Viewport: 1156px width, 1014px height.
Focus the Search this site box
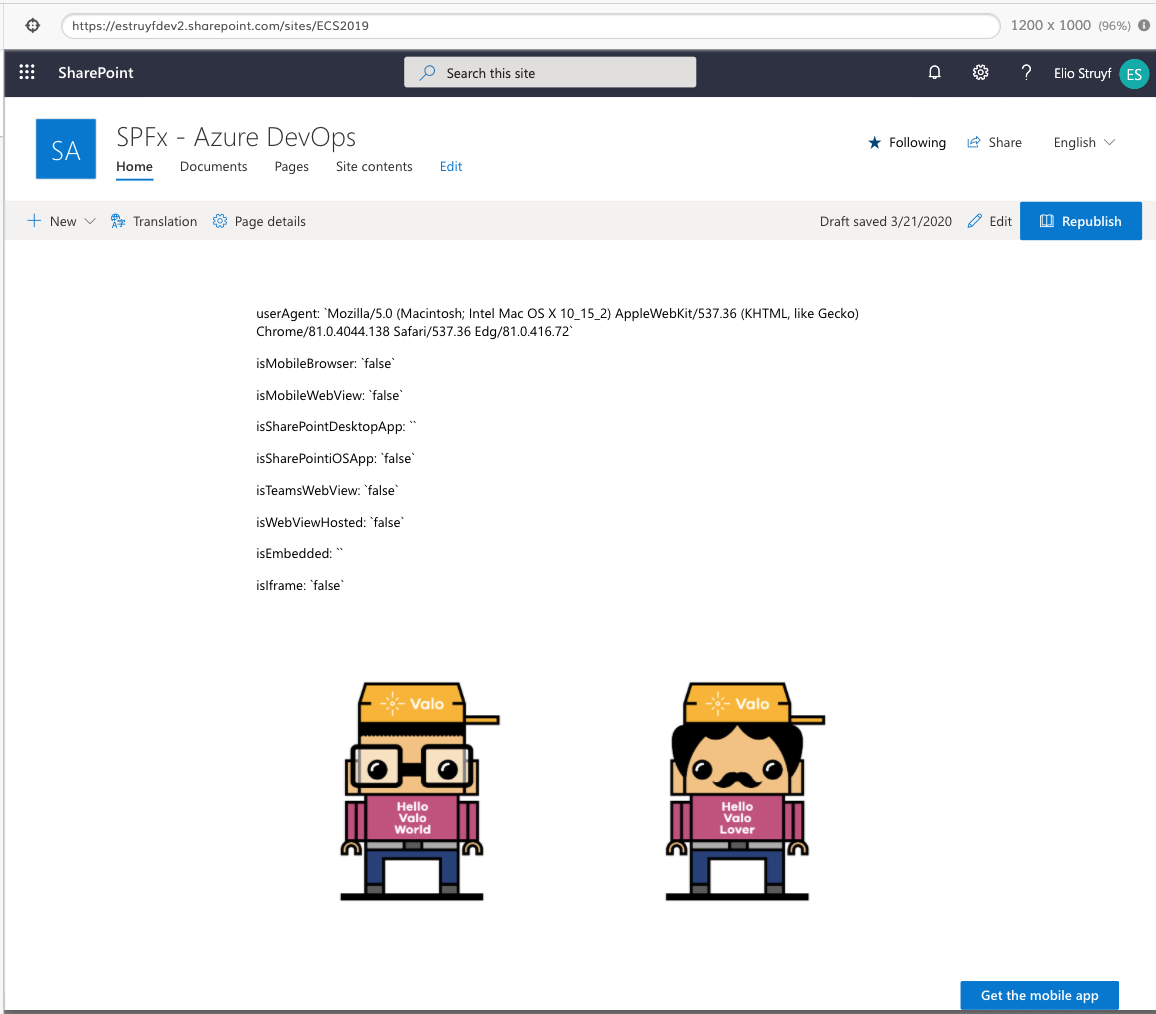550,72
